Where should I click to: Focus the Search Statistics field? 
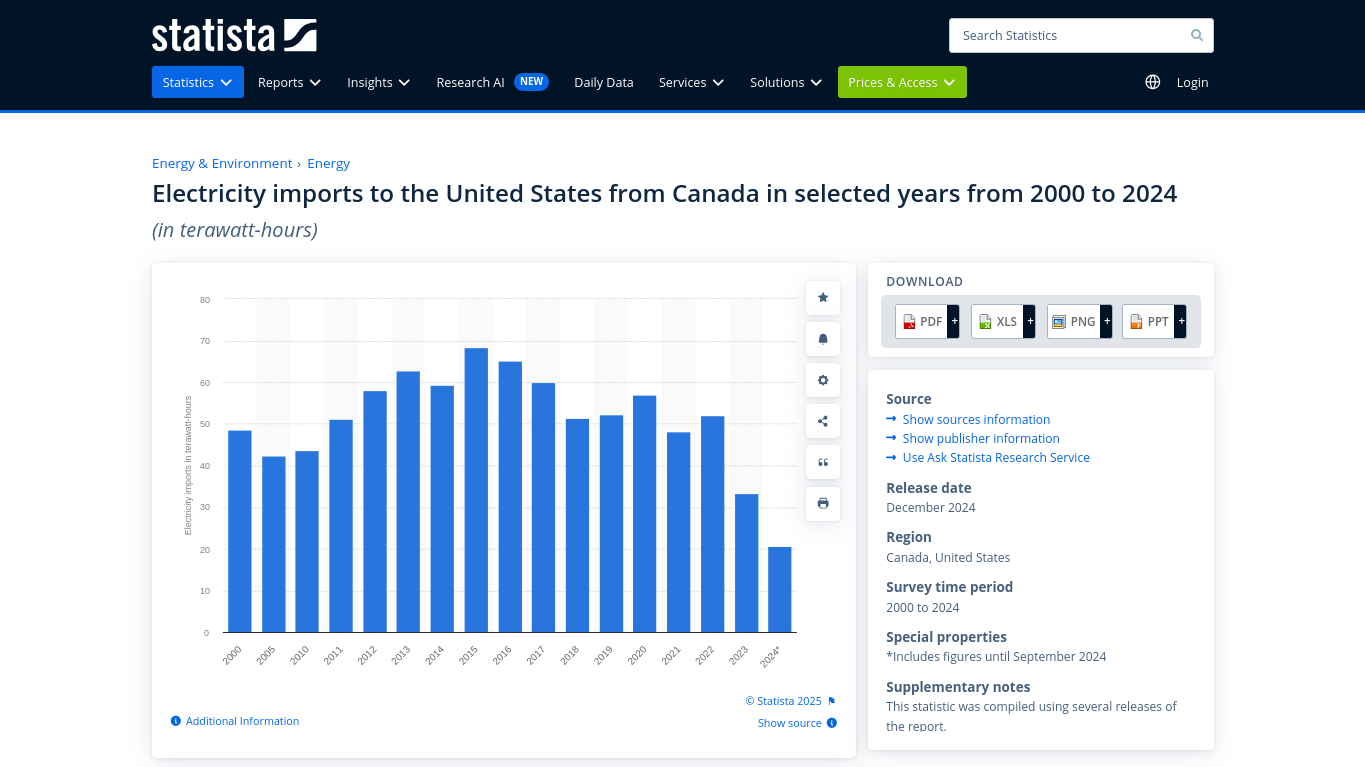tap(1081, 35)
